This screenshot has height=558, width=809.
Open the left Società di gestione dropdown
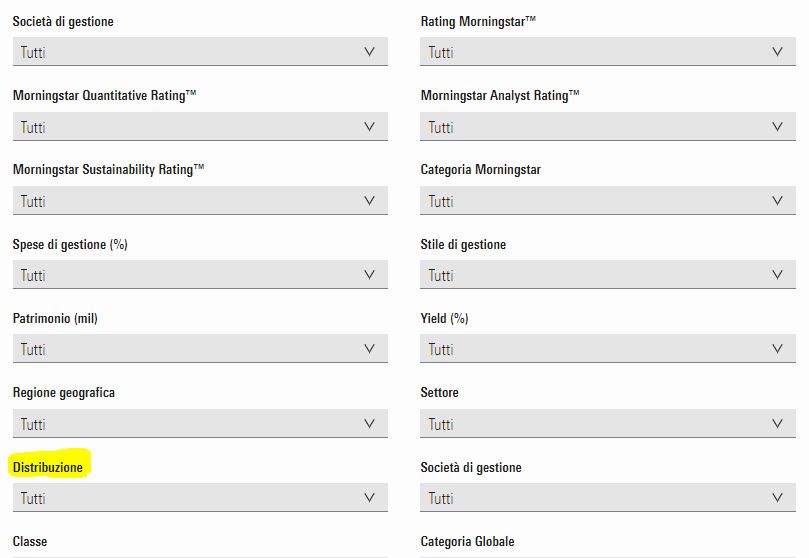point(200,52)
